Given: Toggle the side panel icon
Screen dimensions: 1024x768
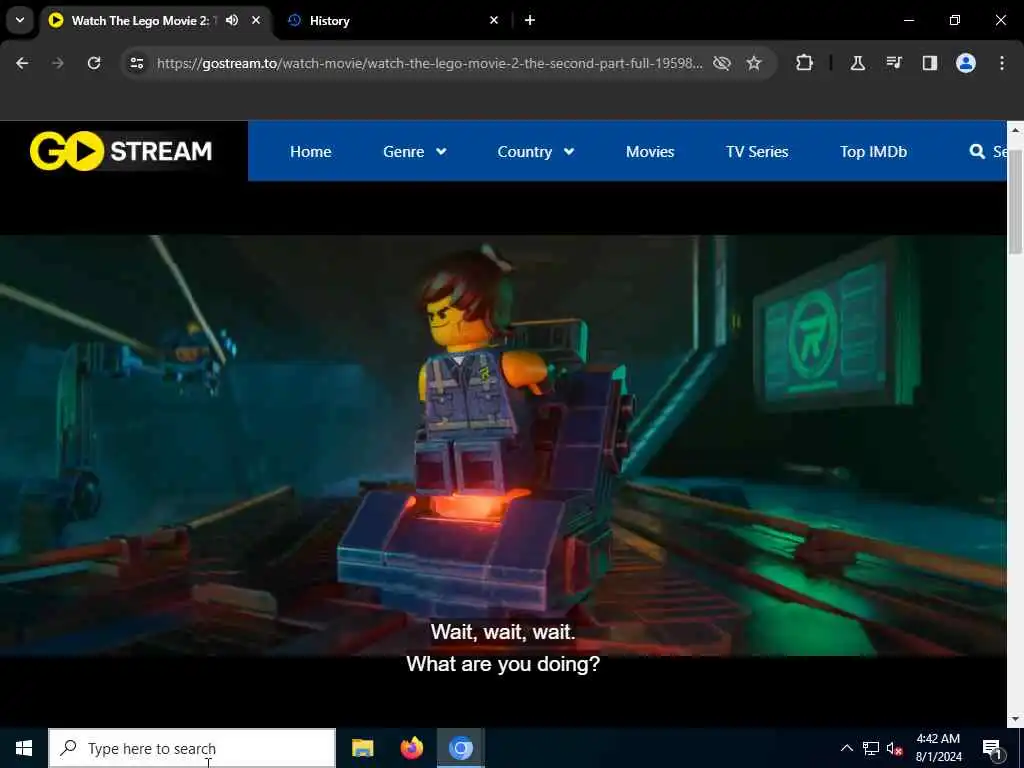Looking at the screenshot, I should [929, 63].
